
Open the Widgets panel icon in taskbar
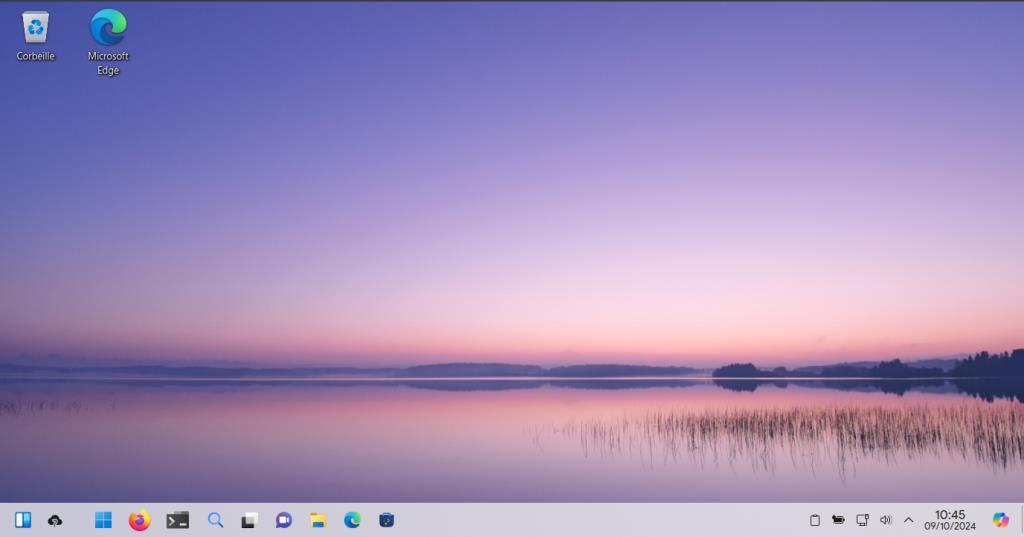tap(23, 520)
